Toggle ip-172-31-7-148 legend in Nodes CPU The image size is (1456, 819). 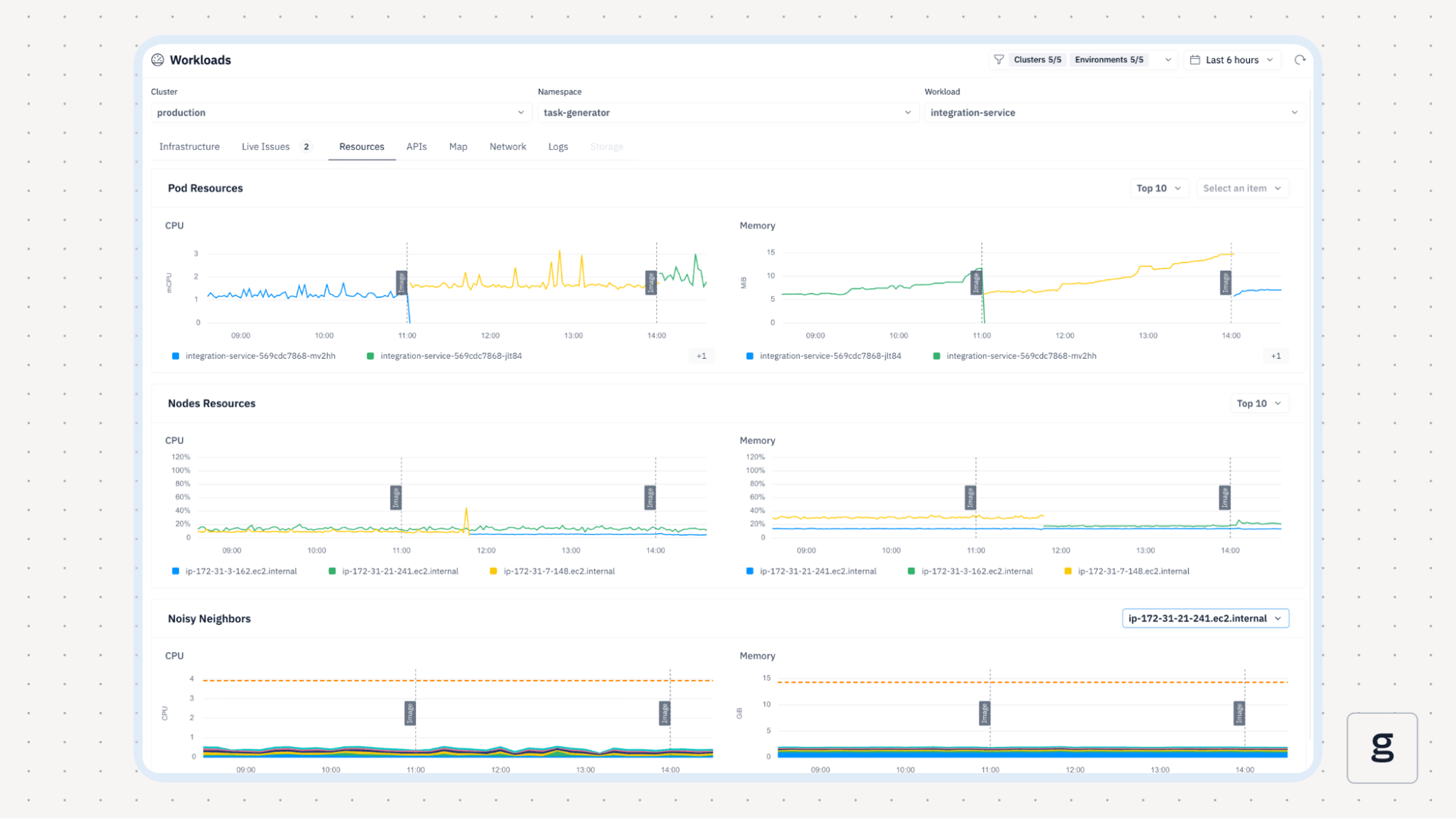[559, 571]
